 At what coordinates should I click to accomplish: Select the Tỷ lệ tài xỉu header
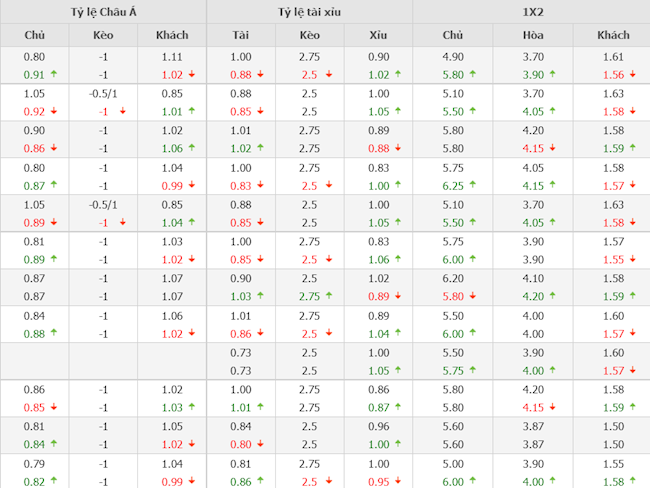(309, 12)
